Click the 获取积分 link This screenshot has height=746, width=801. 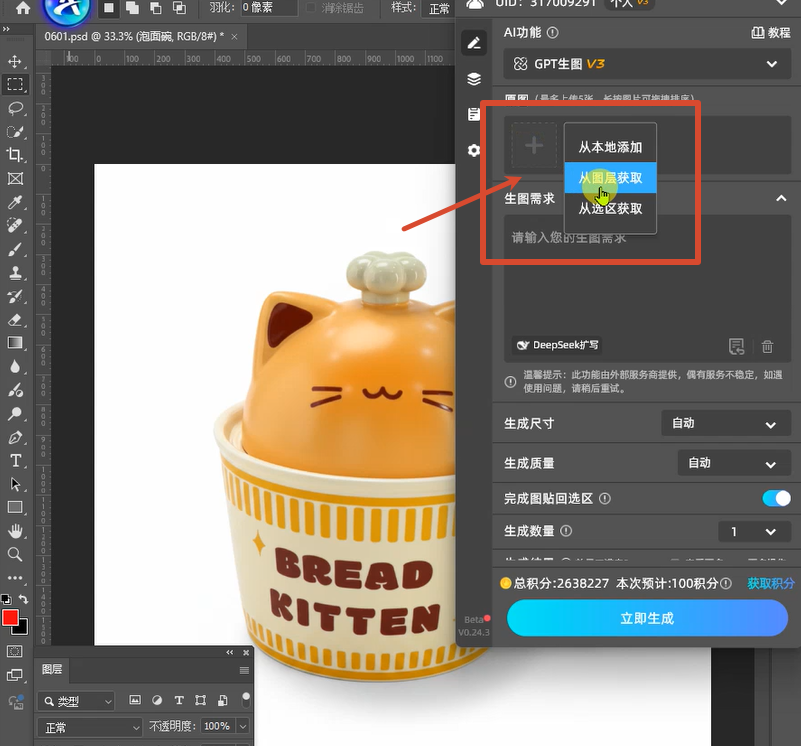pyautogui.click(x=771, y=584)
